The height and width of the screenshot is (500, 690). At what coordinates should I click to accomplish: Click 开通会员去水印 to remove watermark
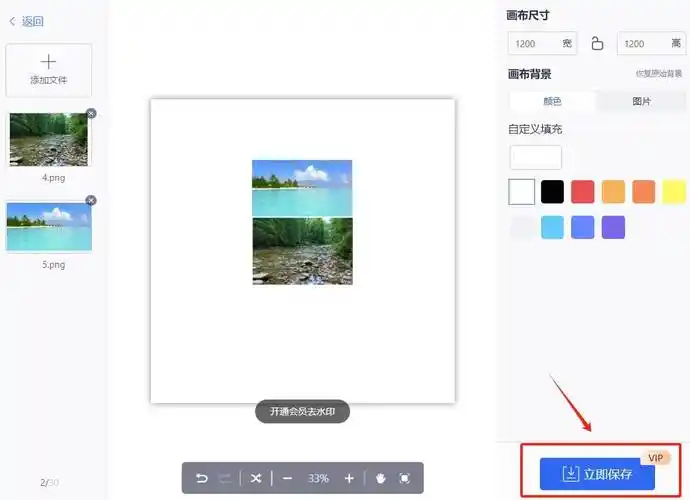click(302, 412)
